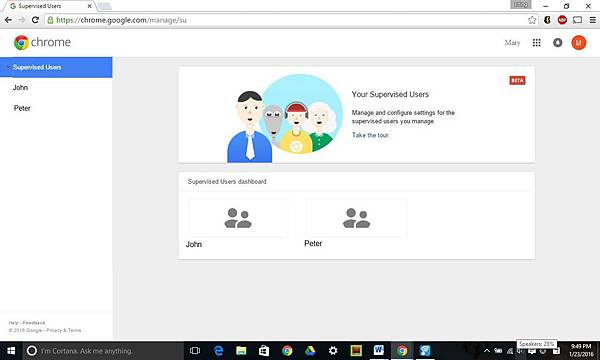Viewport: 600px width, 360px height.
Task: Click the active Chrome taskbar icon
Action: (402, 351)
